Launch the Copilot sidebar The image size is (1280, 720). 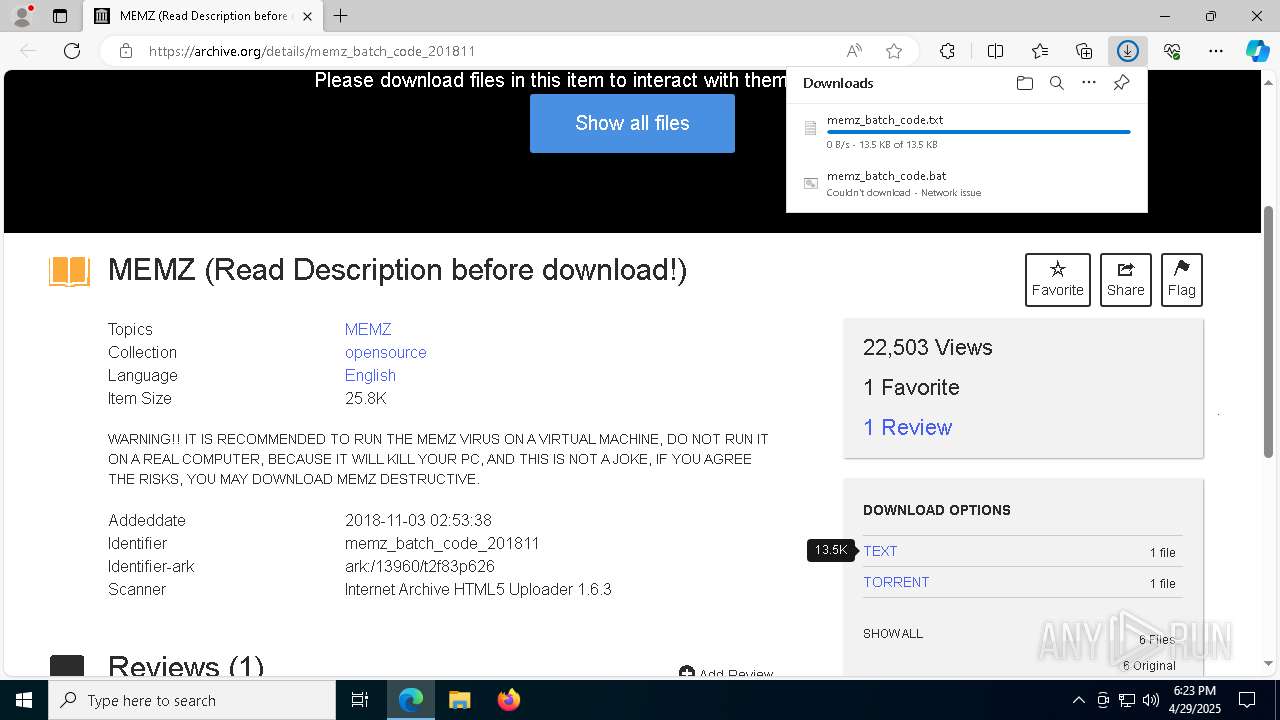click(1258, 51)
